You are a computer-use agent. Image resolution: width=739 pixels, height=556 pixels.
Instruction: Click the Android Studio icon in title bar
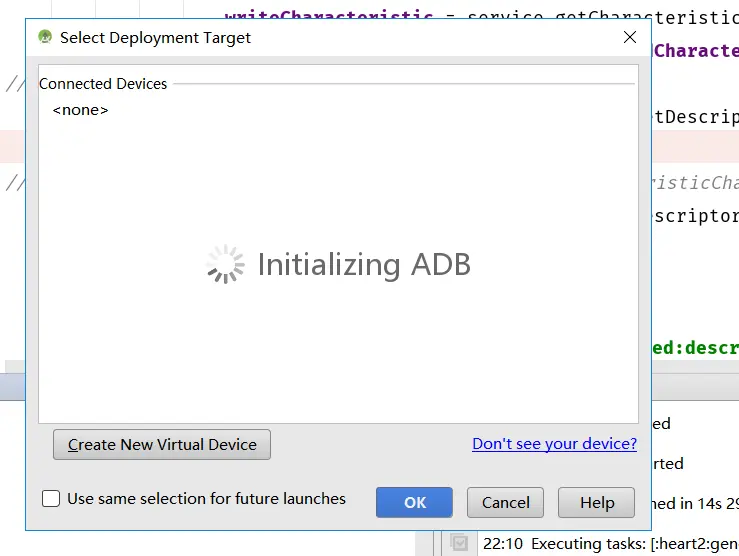pyautogui.click(x=45, y=37)
